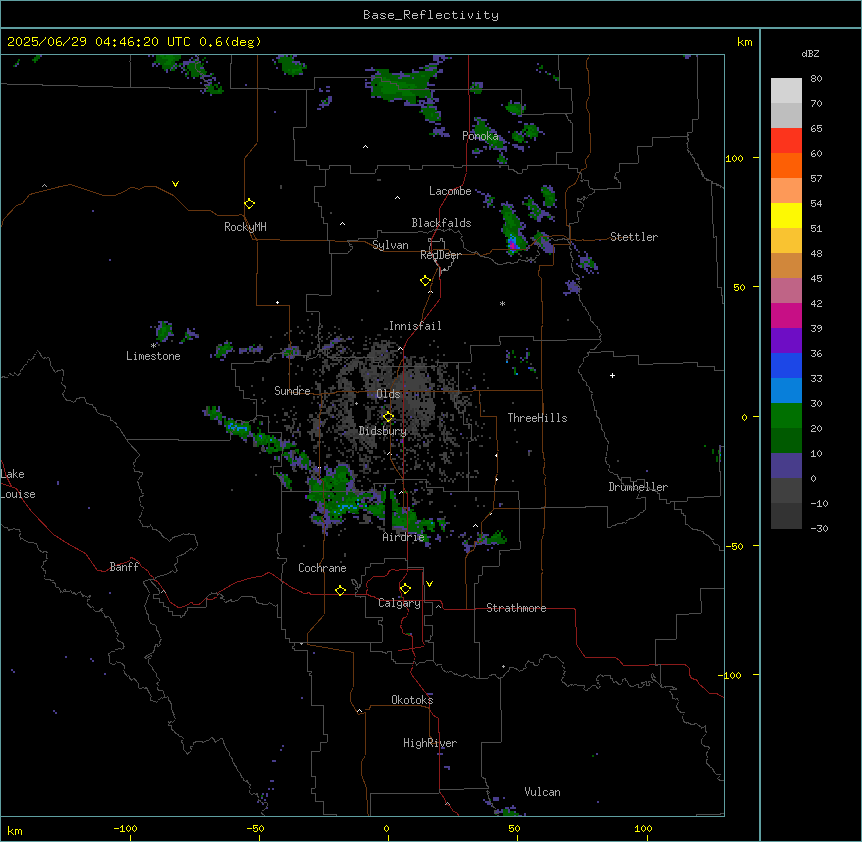
Task: Click the yellow marker at Calgary
Action: [405, 589]
